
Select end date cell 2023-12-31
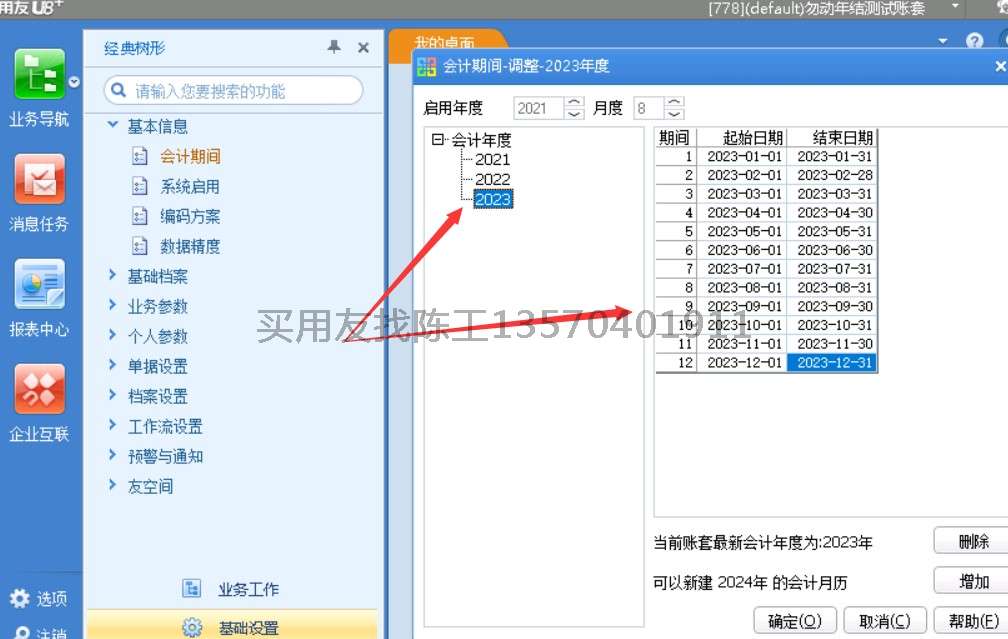tap(832, 363)
